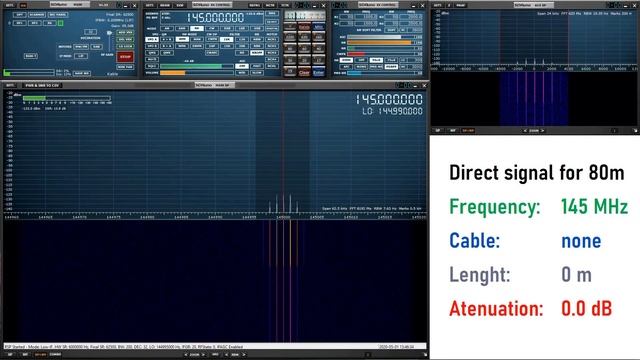Open the decimation value box
This screenshot has height=360, width=640.
(x=91, y=32)
